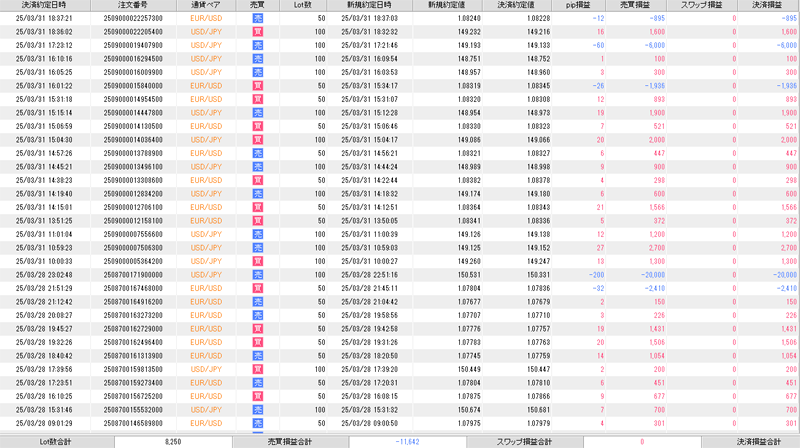
Task: Click the buy icon in the 16:01:22 row
Action: [x=258, y=86]
